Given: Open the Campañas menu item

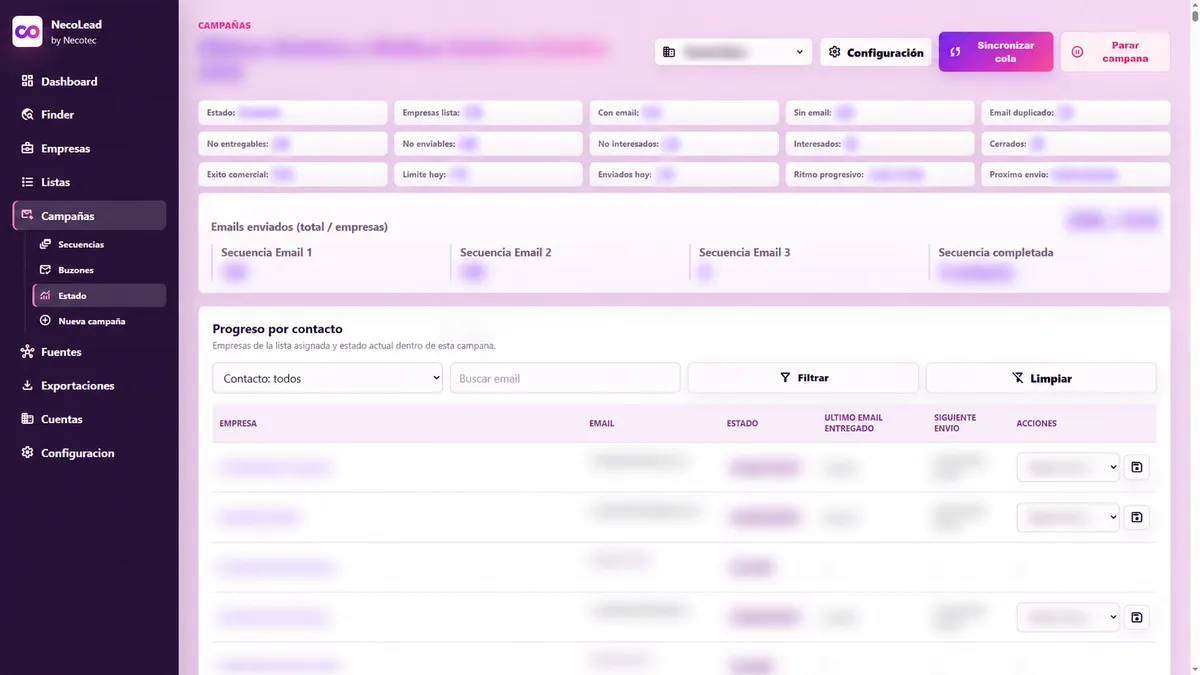Looking at the screenshot, I should click(89, 216).
